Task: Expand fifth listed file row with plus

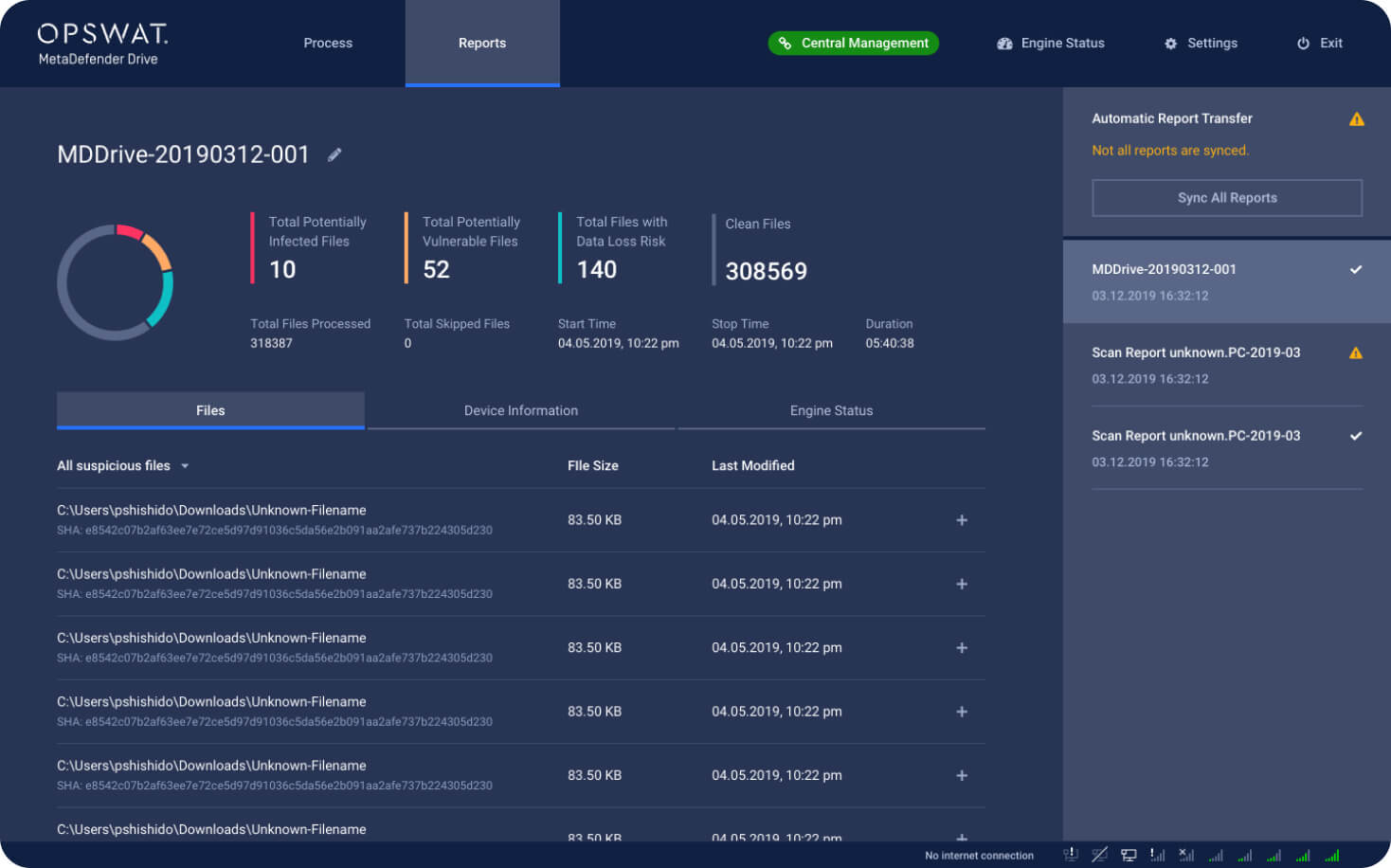Action: click(962, 775)
